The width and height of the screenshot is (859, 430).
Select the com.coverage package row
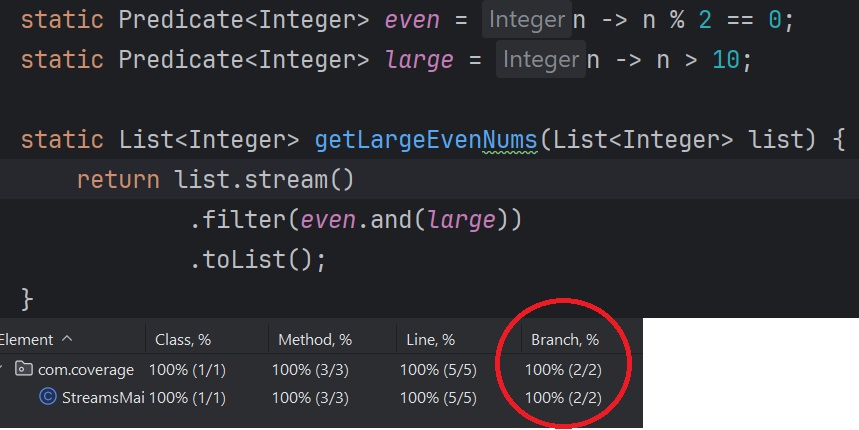(x=88, y=370)
